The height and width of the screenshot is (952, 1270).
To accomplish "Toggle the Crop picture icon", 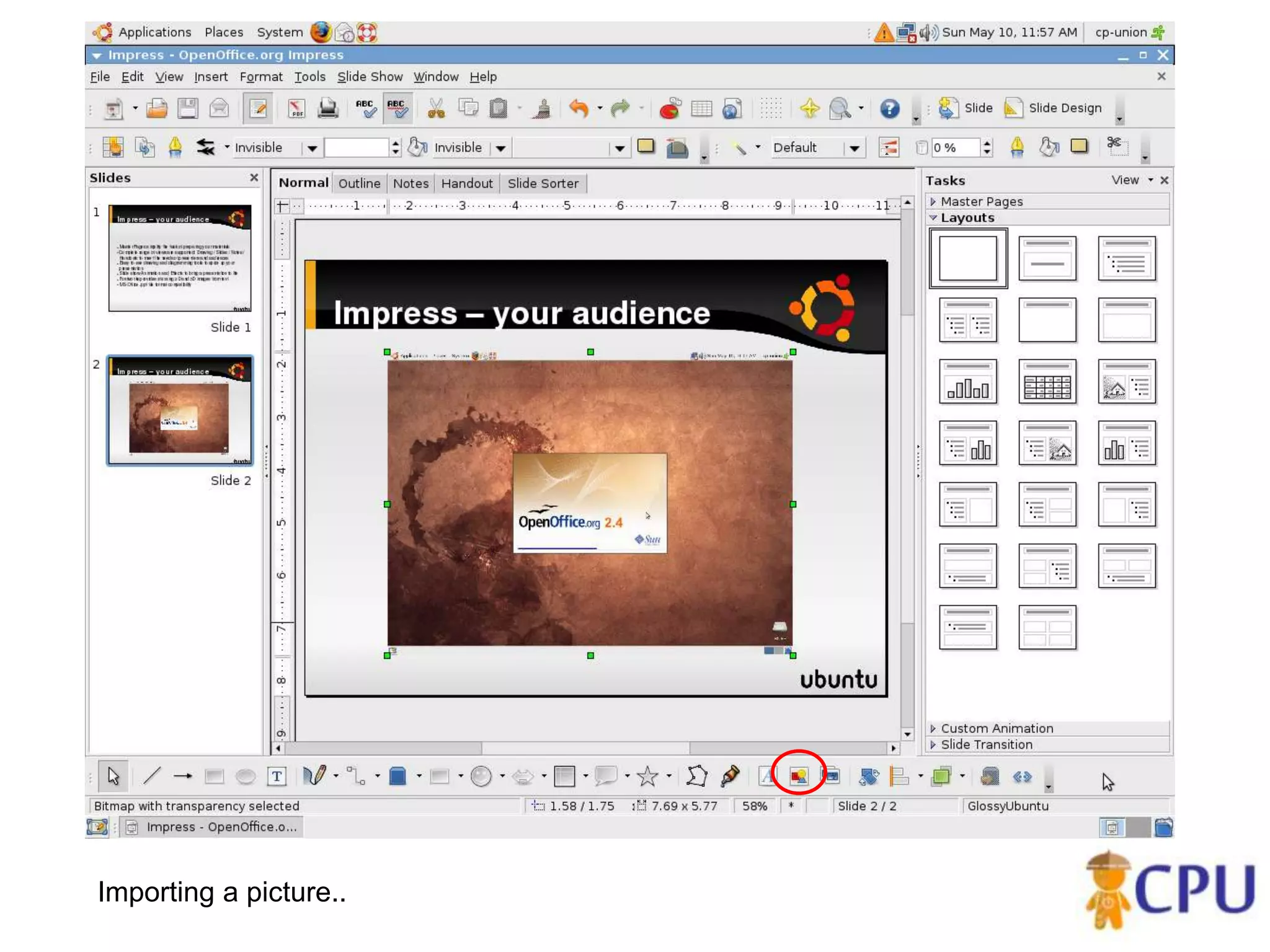I will click(x=1117, y=146).
